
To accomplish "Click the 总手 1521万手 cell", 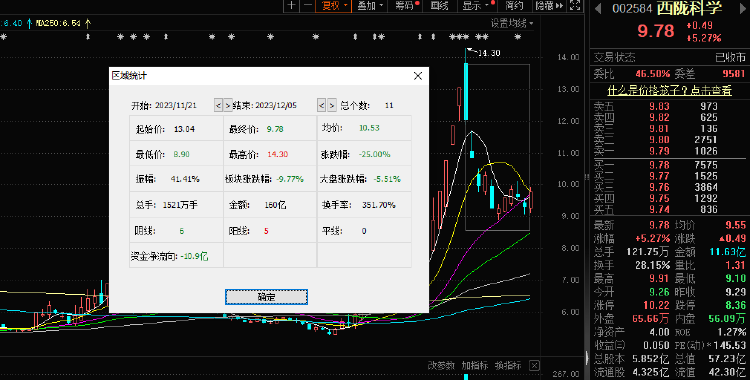I will 176,205.
